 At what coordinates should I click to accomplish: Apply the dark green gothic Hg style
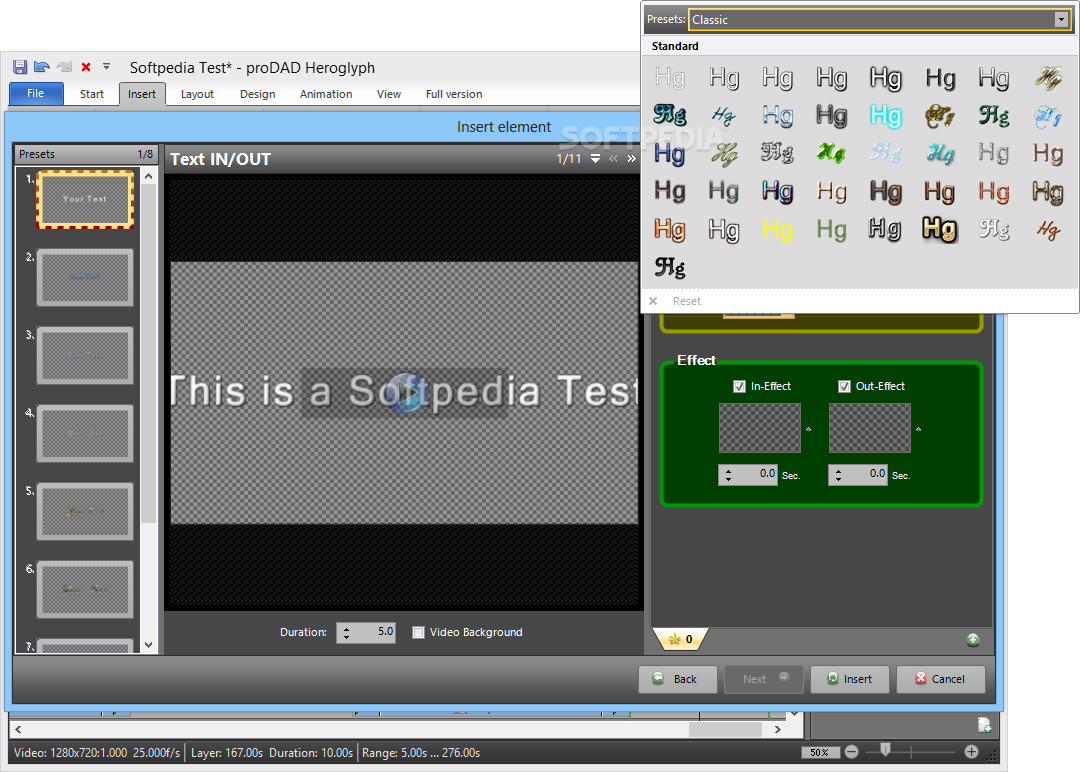[994, 116]
